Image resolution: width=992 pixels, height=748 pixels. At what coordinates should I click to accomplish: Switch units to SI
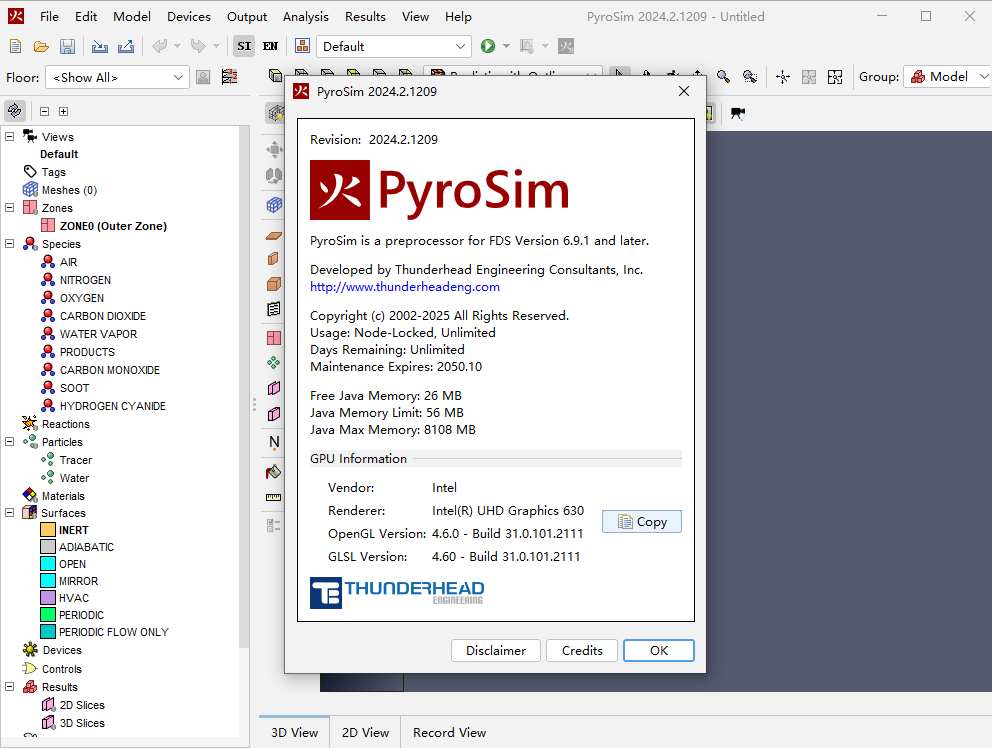point(244,46)
